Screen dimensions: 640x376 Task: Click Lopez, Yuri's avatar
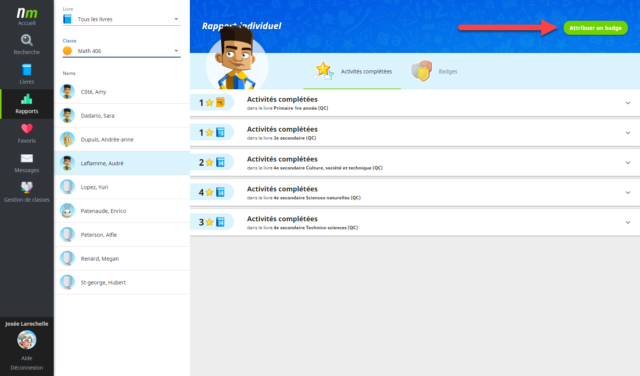point(67,187)
